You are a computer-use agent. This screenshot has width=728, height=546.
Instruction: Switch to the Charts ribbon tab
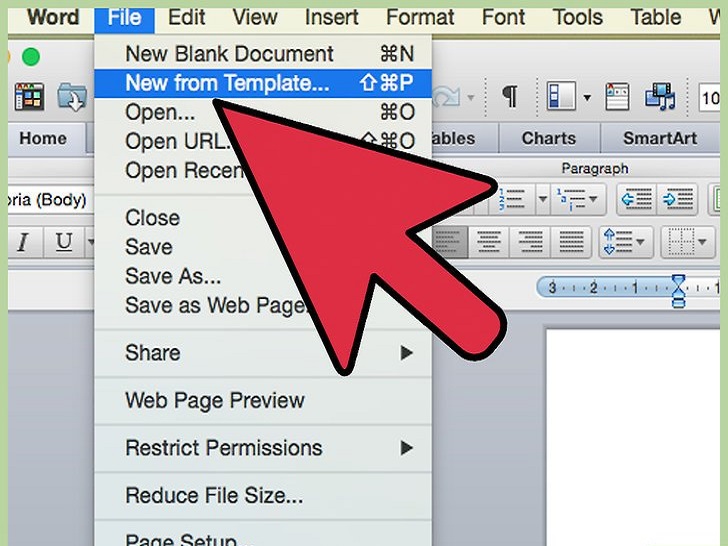[x=549, y=138]
